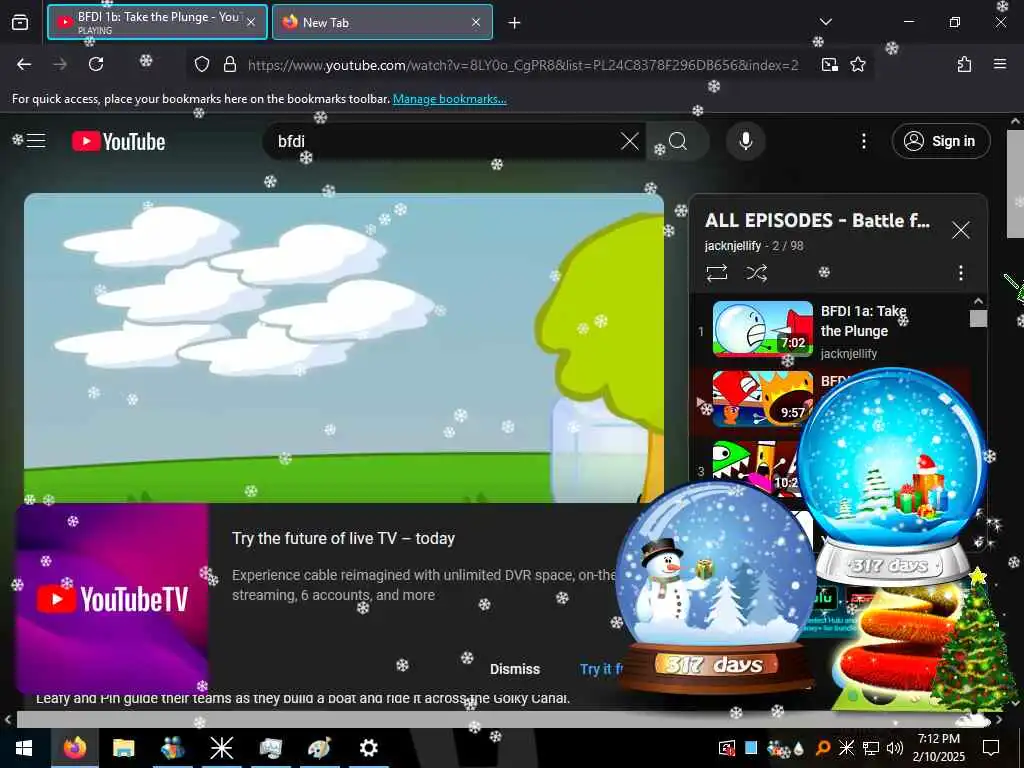
Task: Open the Windows notification center
Action: 991,747
